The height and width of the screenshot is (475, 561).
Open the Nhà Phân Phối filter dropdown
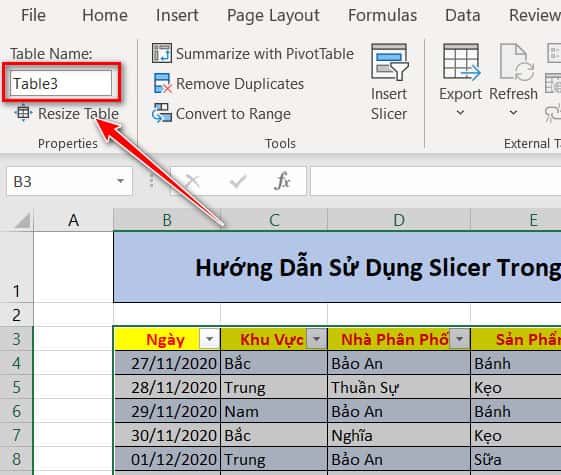(x=459, y=339)
